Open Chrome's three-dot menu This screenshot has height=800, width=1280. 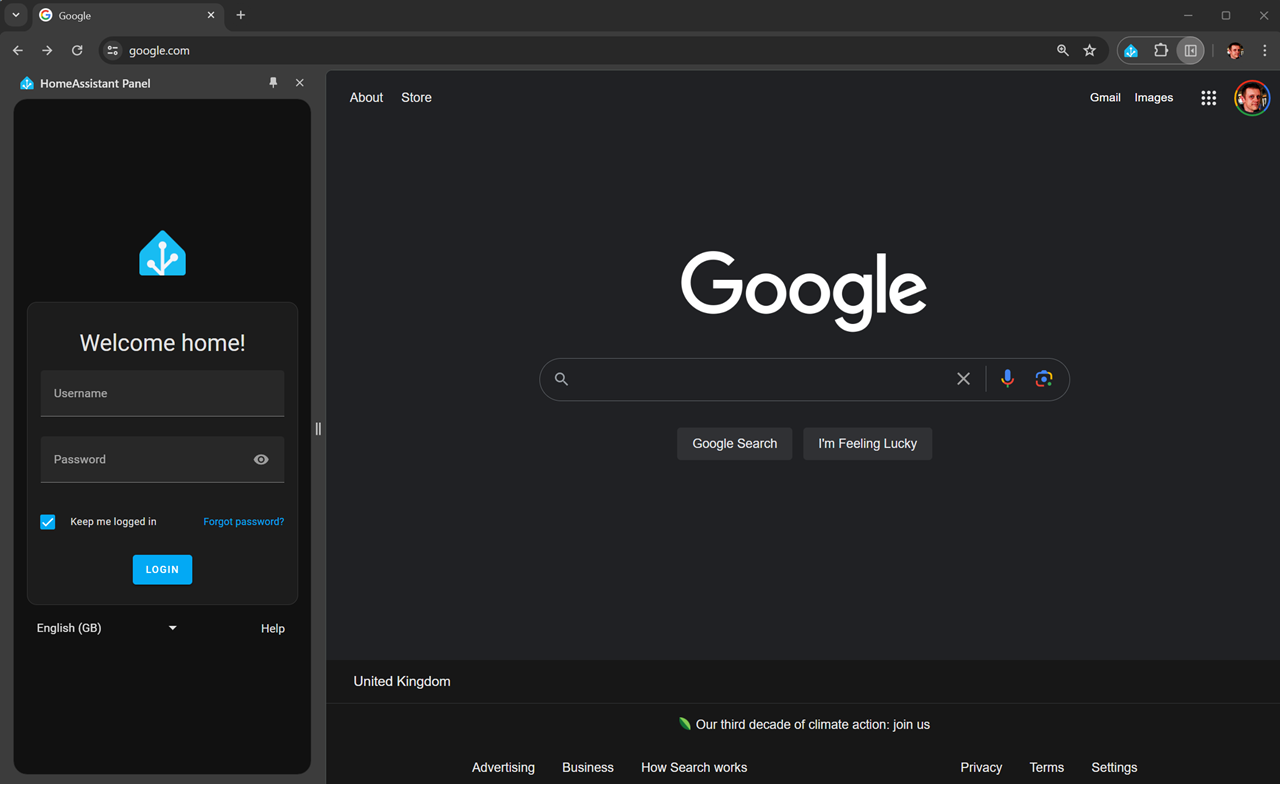coord(1265,50)
